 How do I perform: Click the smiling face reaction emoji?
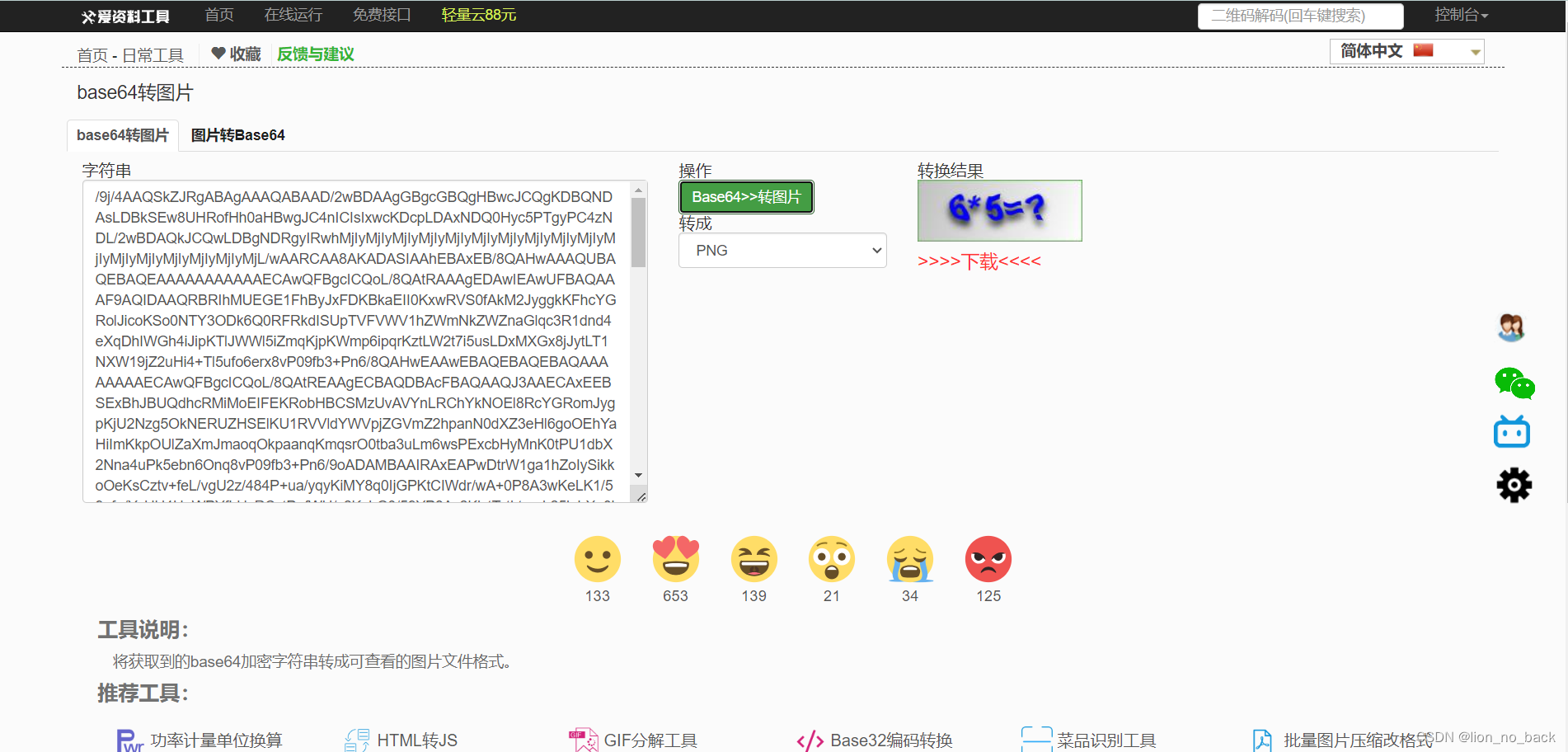pos(597,560)
